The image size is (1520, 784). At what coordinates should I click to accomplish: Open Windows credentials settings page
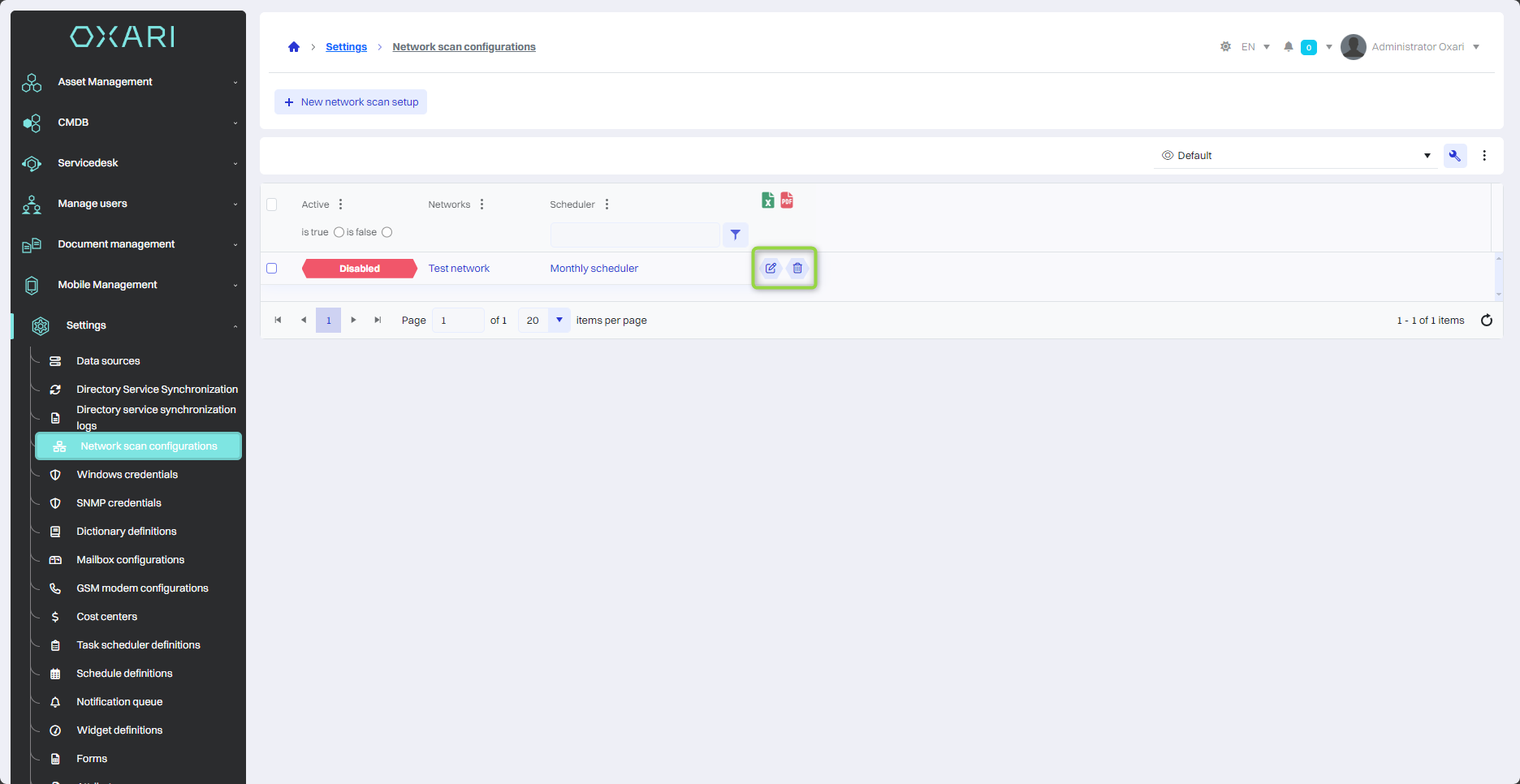(x=127, y=475)
